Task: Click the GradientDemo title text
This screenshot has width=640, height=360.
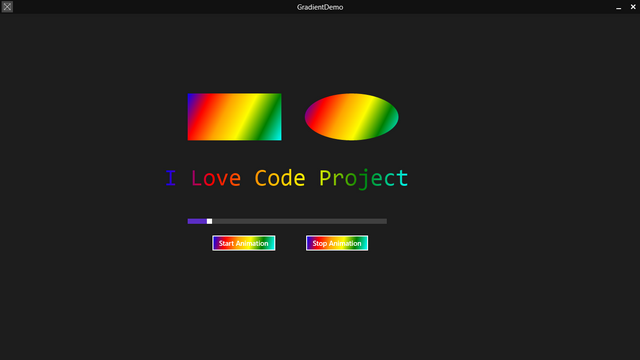Action: pyautogui.click(x=320, y=7)
